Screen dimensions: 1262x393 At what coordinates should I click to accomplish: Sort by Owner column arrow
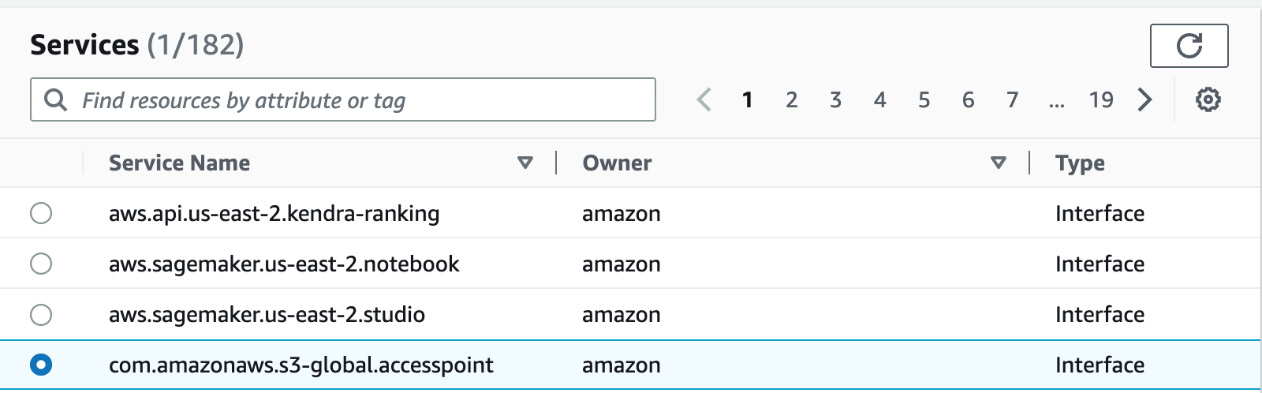tap(997, 163)
